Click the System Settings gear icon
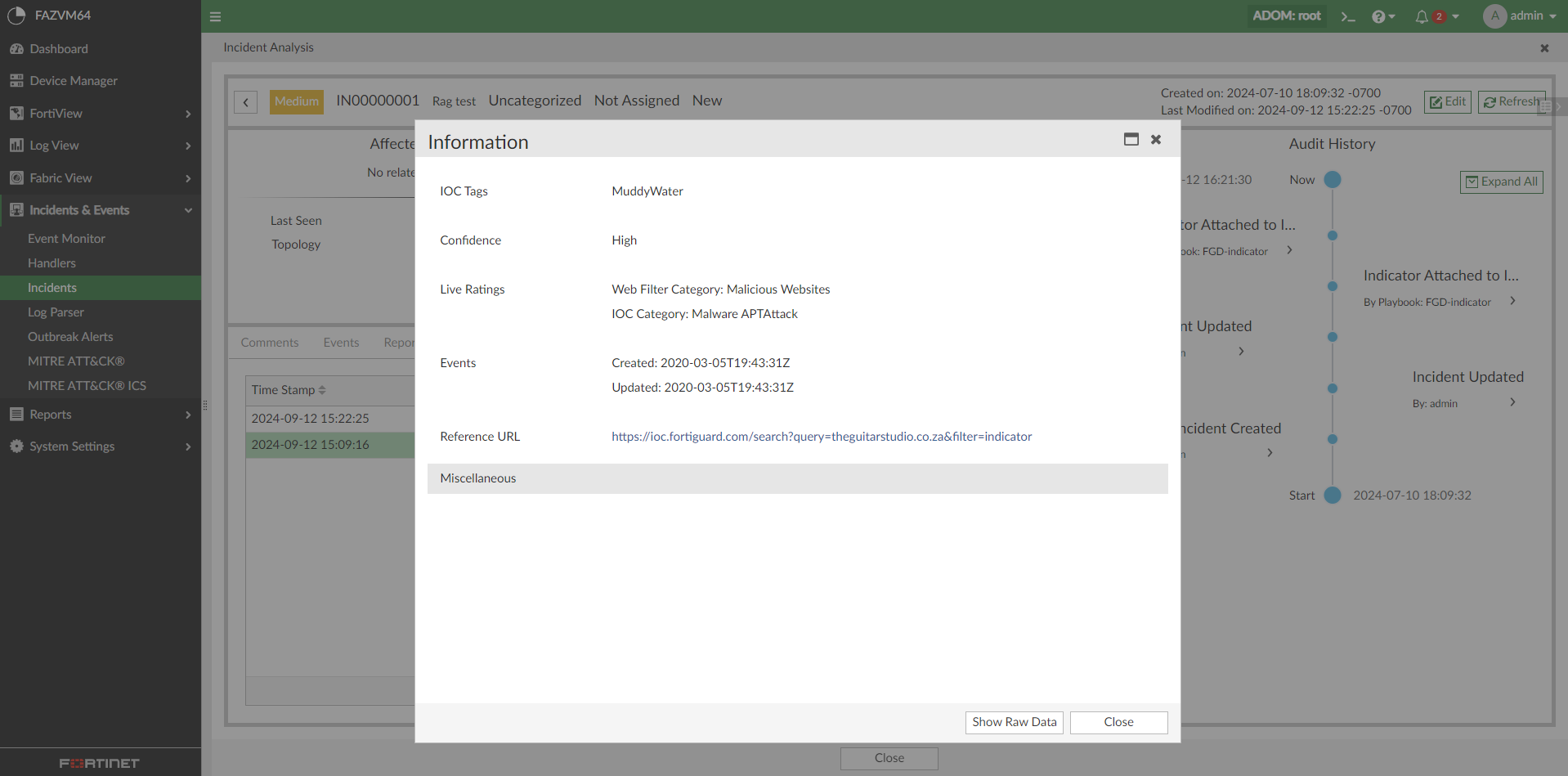This screenshot has height=776, width=1568. point(16,446)
